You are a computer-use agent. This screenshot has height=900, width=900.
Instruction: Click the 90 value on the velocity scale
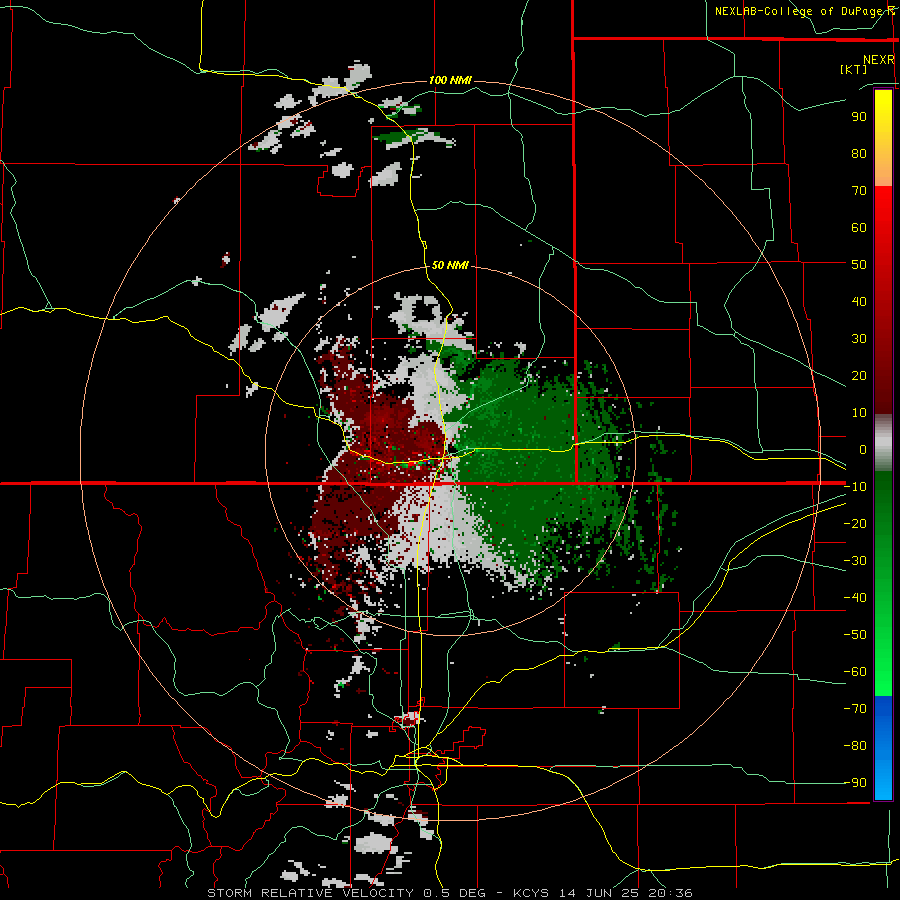tap(859, 117)
